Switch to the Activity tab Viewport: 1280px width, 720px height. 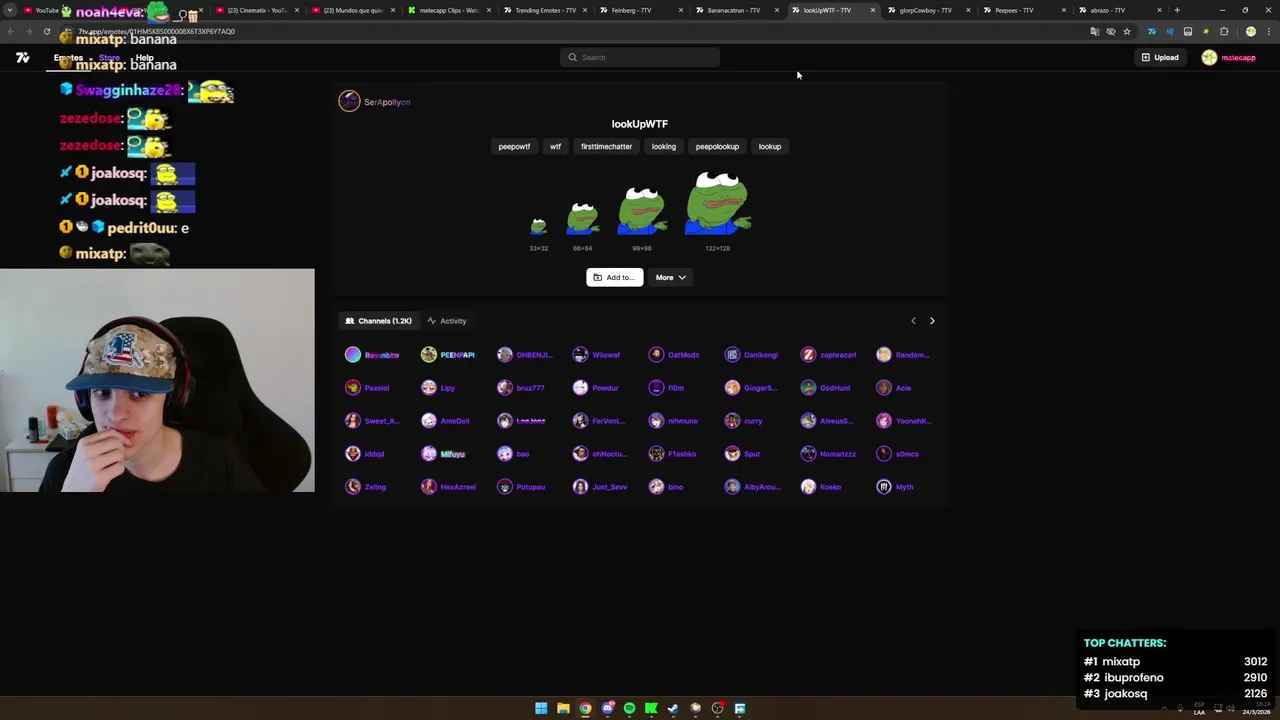(x=447, y=321)
